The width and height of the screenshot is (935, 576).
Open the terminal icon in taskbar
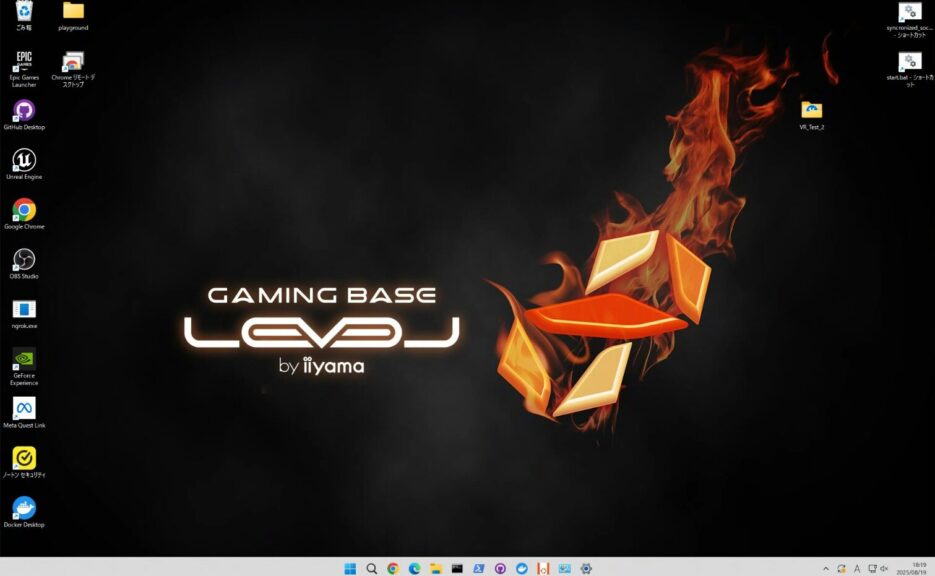[457, 568]
